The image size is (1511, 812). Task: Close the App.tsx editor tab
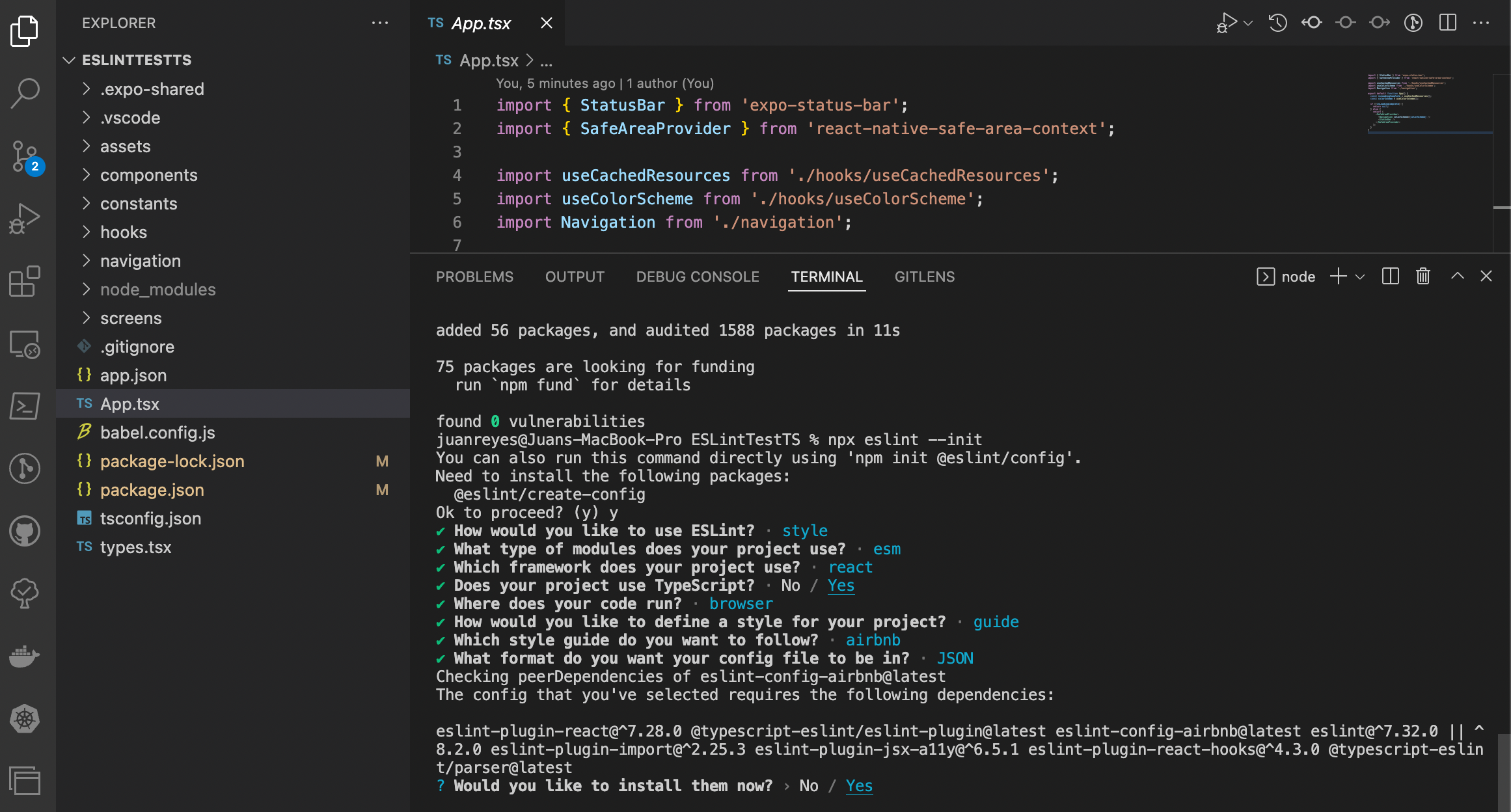coord(547,23)
